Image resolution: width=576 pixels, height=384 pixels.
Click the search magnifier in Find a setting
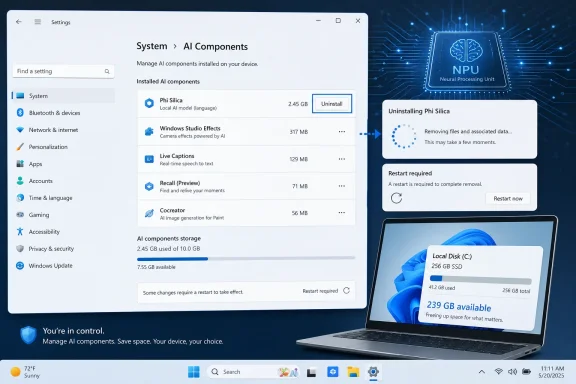[x=107, y=71]
